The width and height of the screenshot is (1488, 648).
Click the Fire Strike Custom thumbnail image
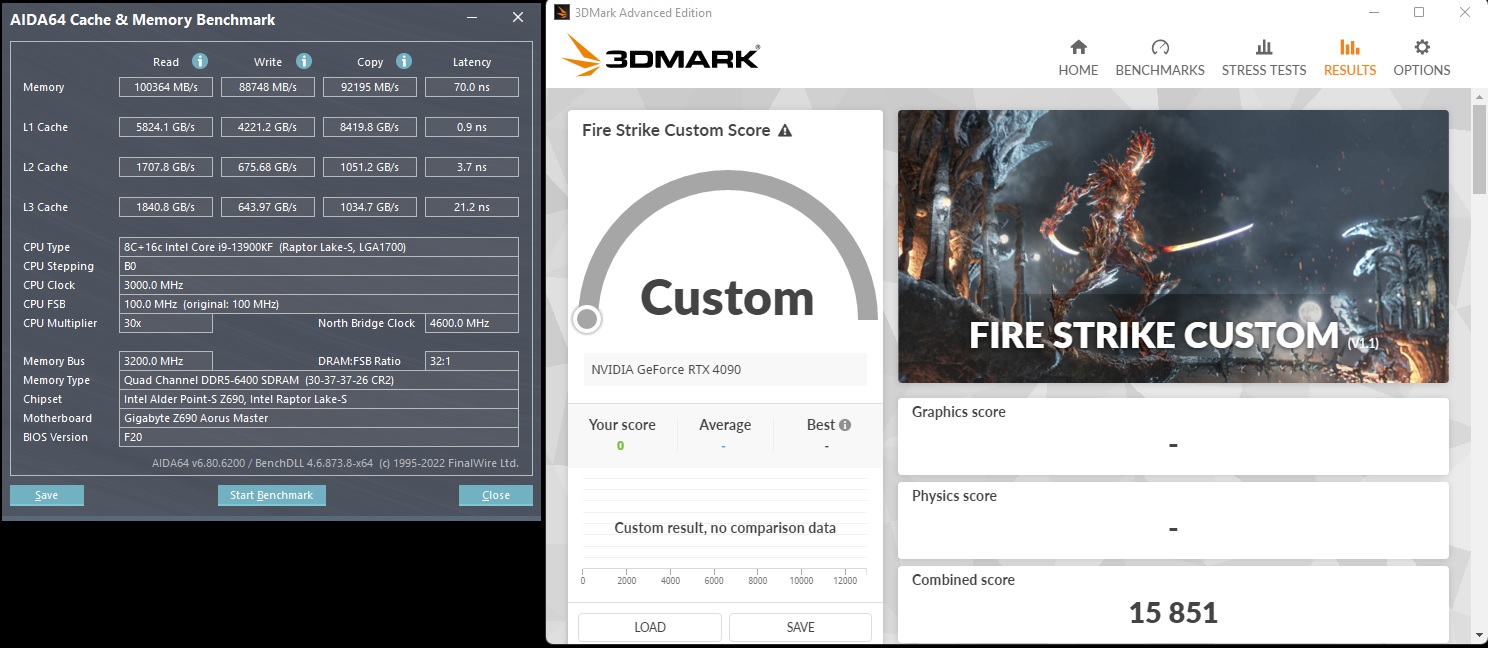click(1173, 246)
